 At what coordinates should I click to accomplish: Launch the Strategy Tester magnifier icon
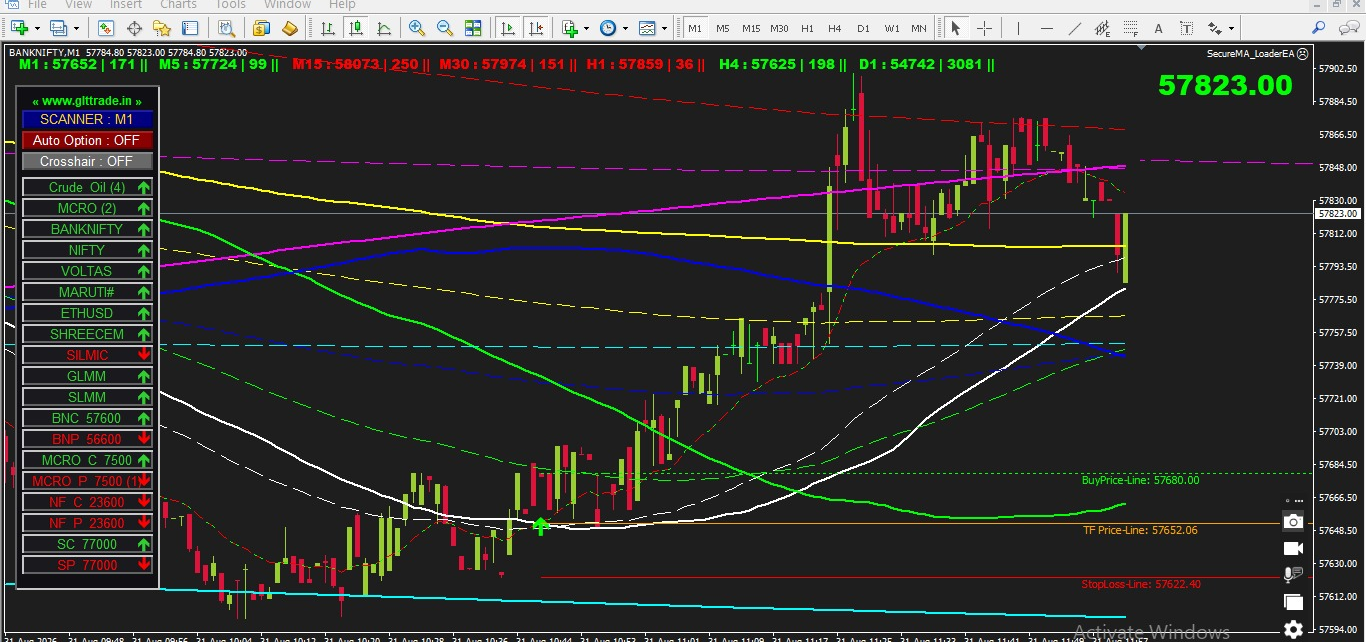227,28
